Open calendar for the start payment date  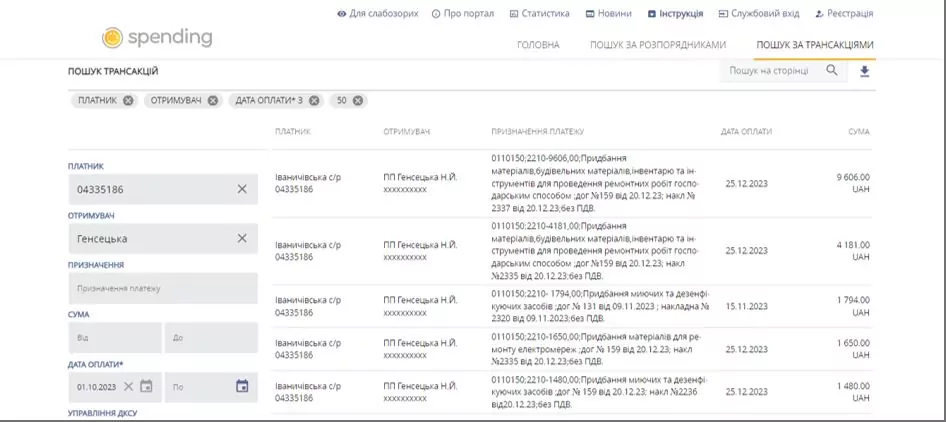click(x=146, y=386)
